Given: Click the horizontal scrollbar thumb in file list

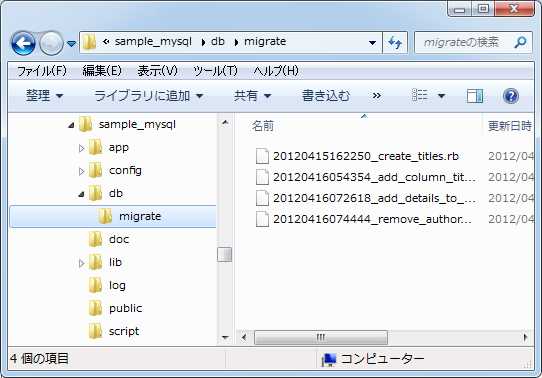Looking at the screenshot, I should [x=321, y=337].
